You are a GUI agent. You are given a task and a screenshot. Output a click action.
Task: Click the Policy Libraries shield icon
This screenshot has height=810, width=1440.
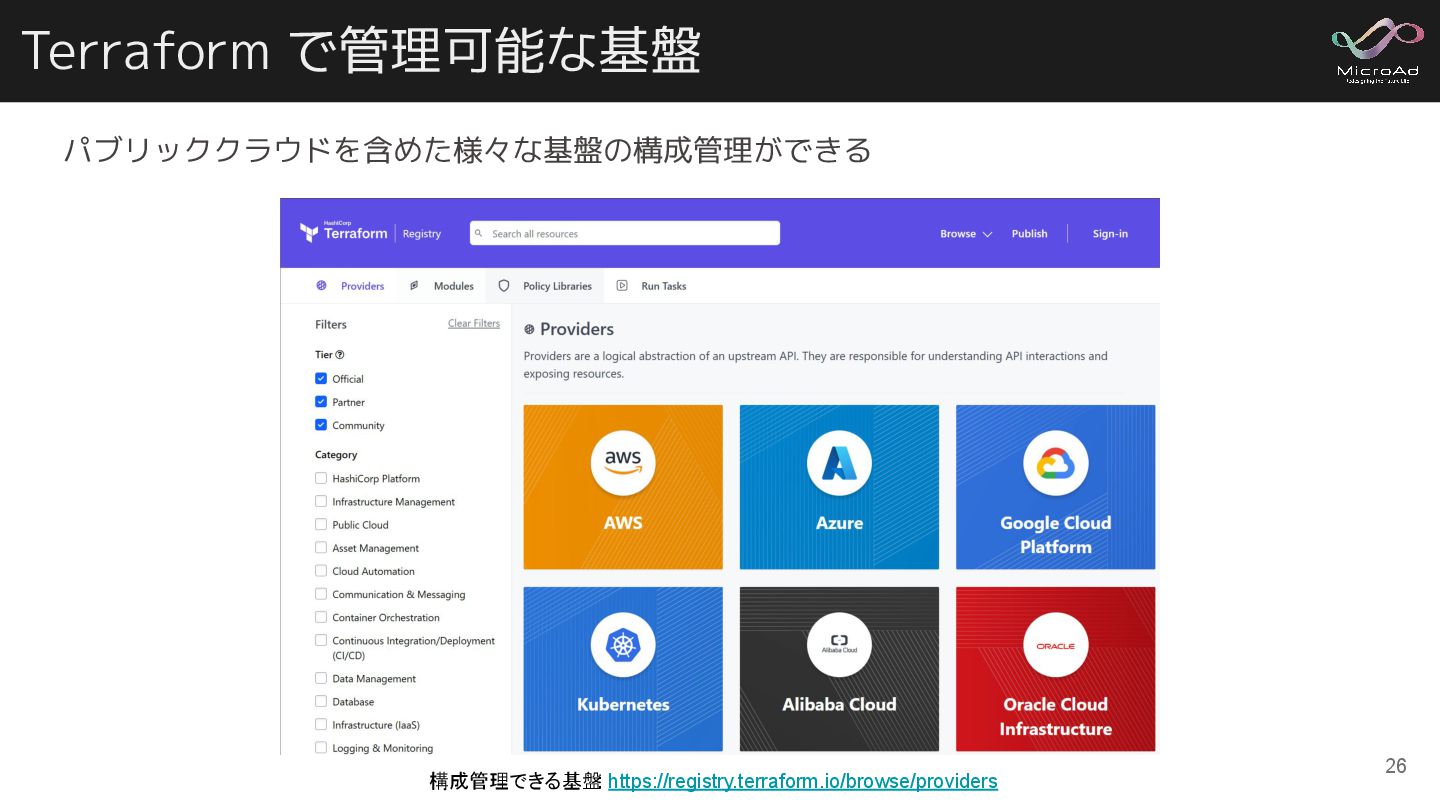[x=504, y=286]
